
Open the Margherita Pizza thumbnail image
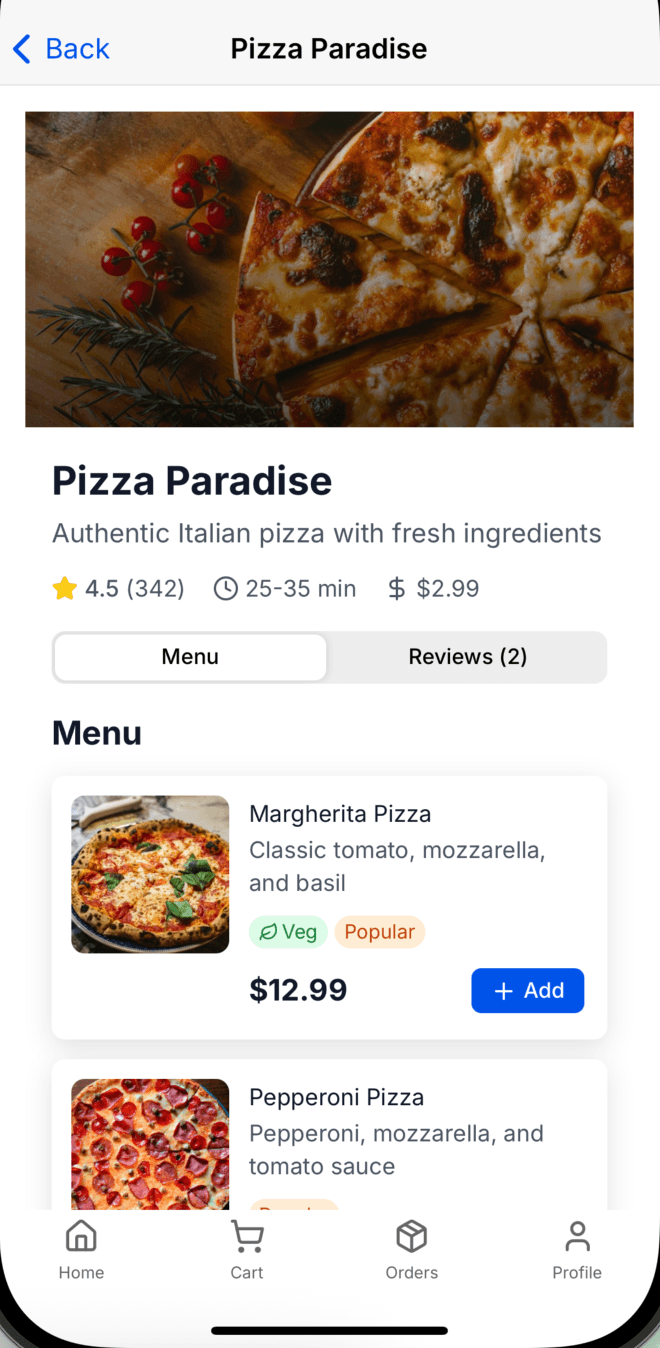click(150, 874)
